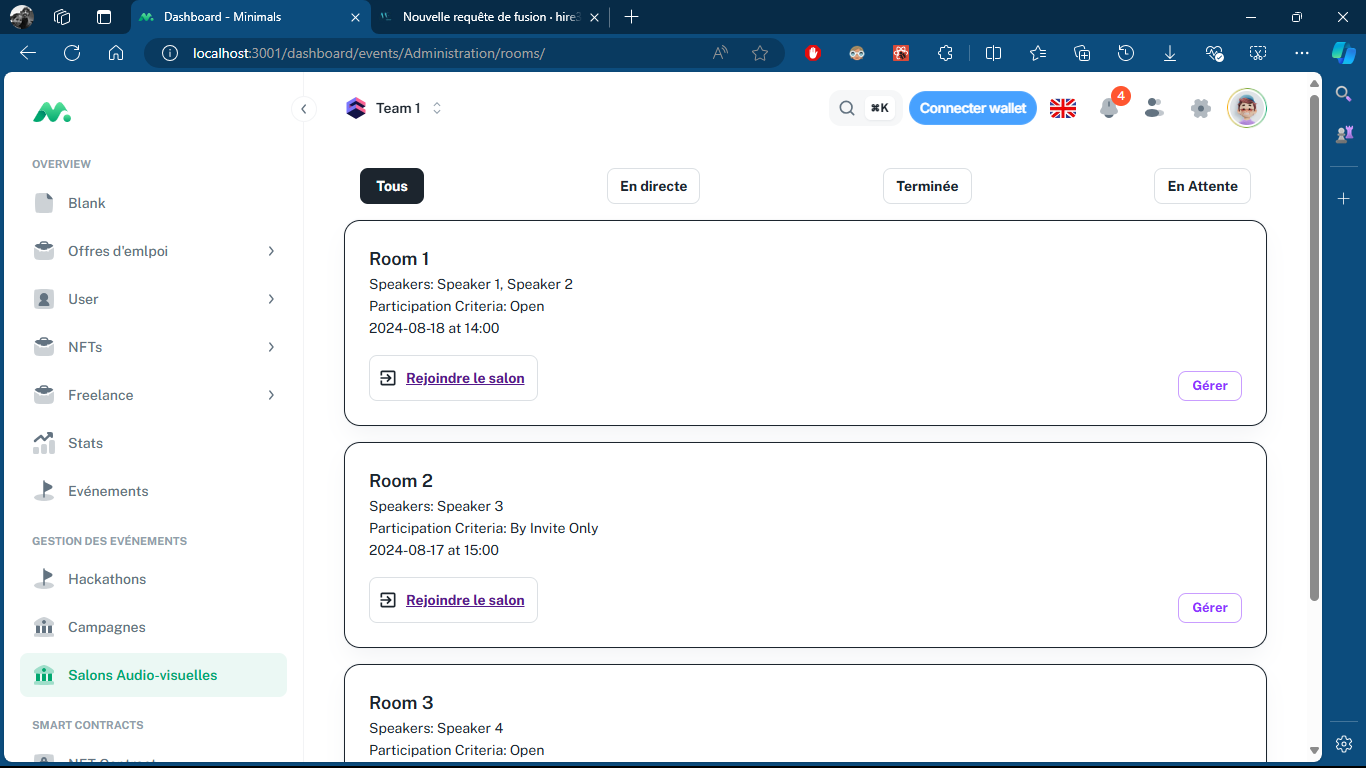Image resolution: width=1366 pixels, height=768 pixels.
Task: Click the Edge sidebar search icon
Action: pyautogui.click(x=1344, y=93)
